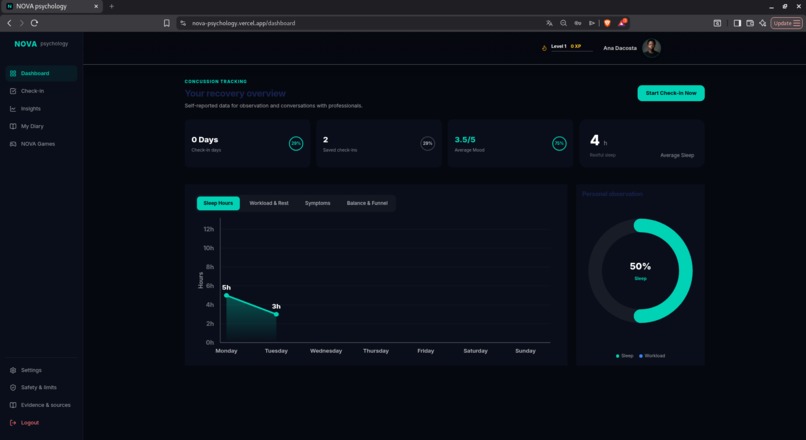The height and width of the screenshot is (440, 806).
Task: Click the zoom out magnifier icon
Action: pyautogui.click(x=563, y=23)
